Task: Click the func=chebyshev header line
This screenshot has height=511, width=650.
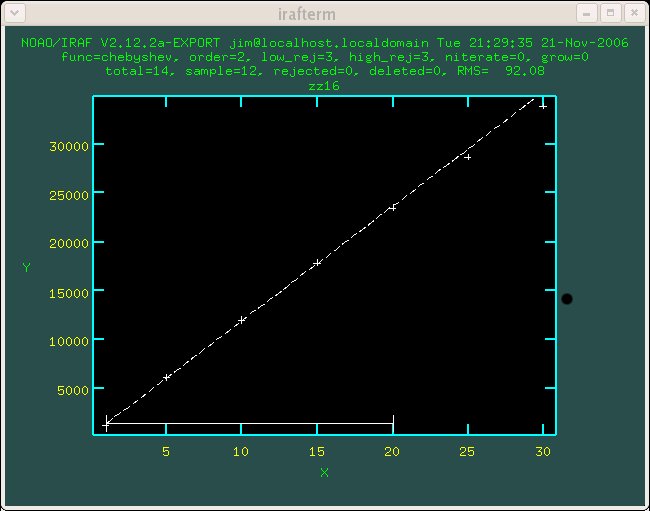Action: click(324, 57)
